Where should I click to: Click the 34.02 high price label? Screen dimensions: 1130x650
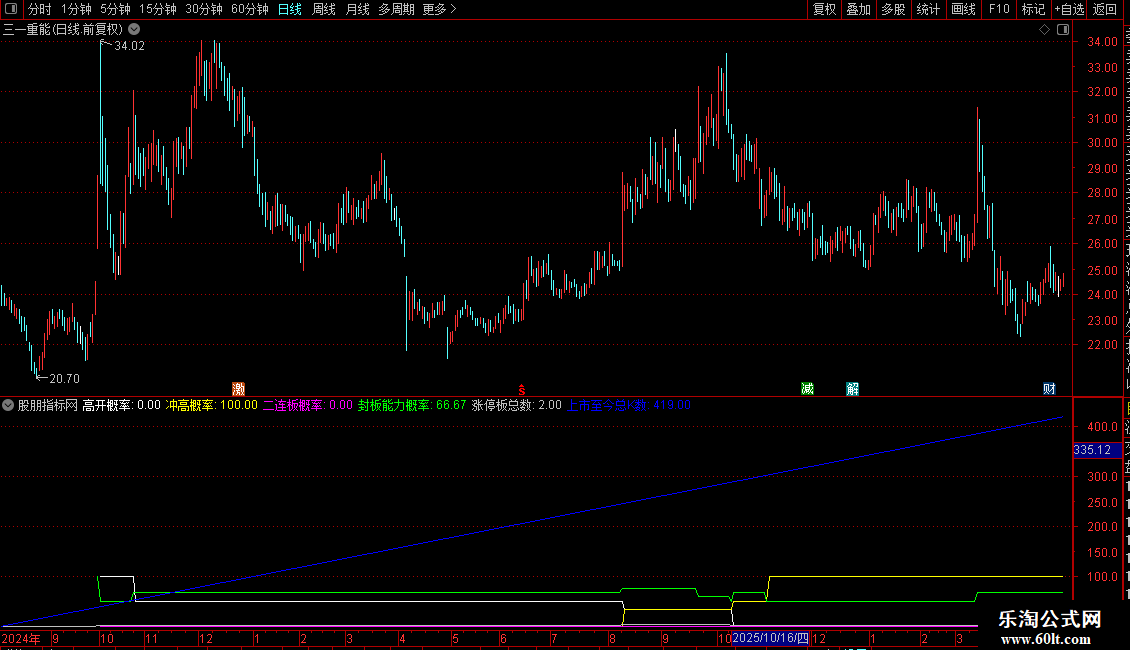(130, 46)
